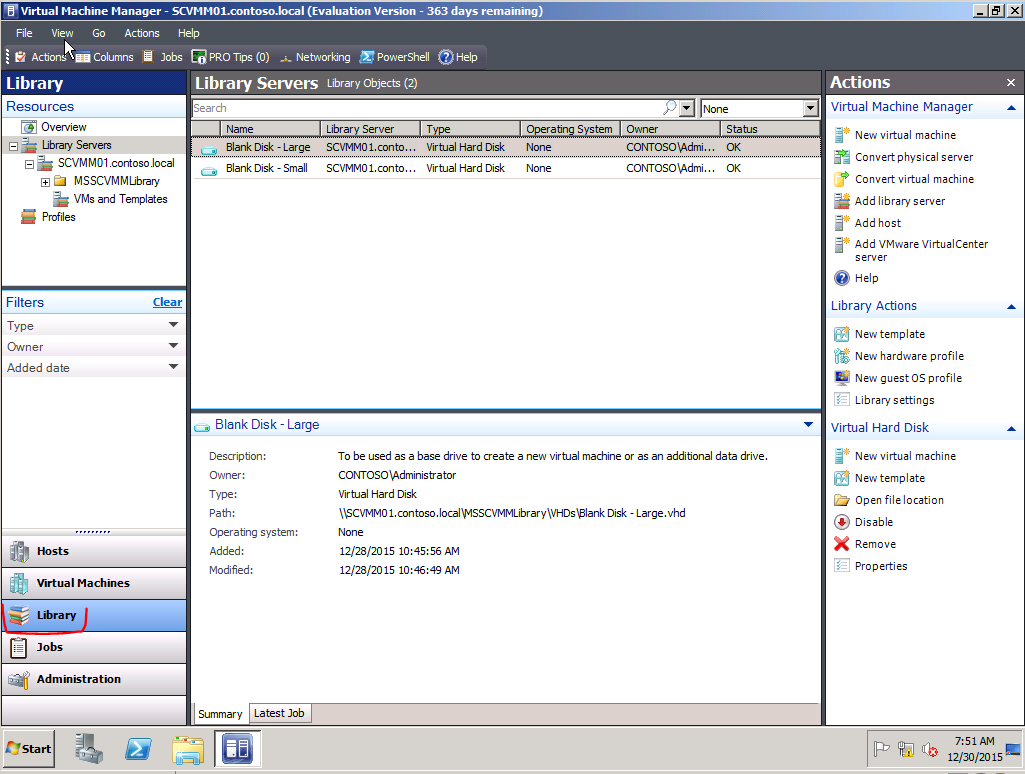Switch to the Summary tab
The width and height of the screenshot is (1025, 774).
[220, 714]
